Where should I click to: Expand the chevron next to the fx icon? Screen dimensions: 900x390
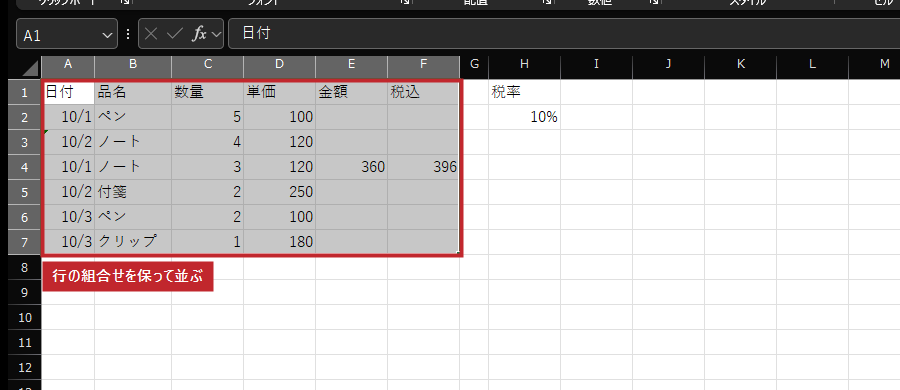(x=216, y=34)
